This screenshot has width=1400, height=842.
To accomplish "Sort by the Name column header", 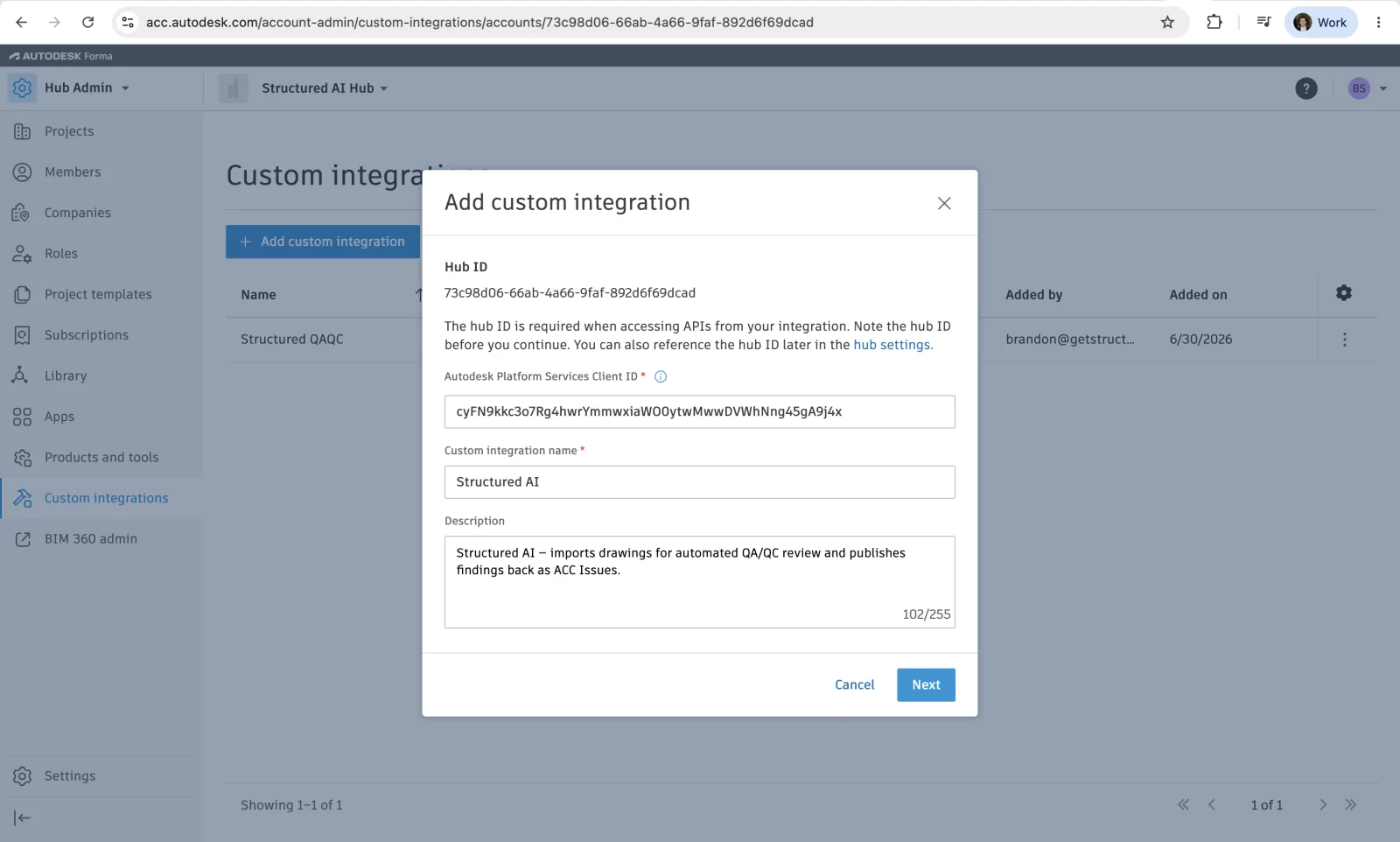I will pos(258,295).
